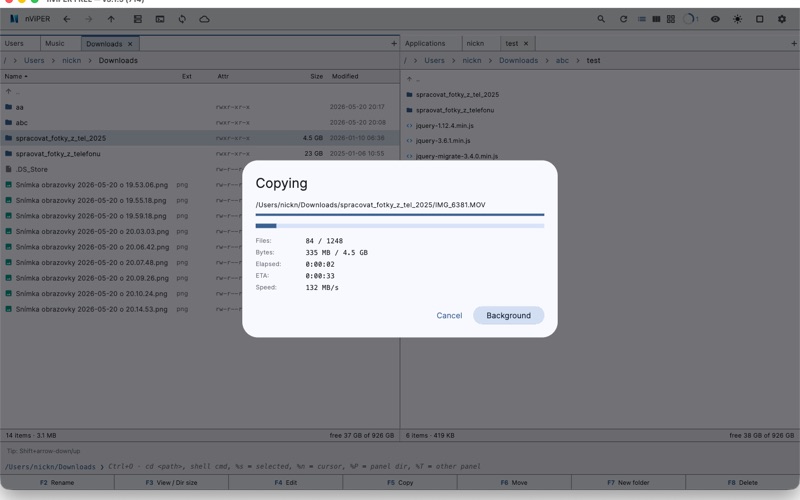Click nickn in left breadcrumb path
This screenshot has height=500, width=800.
71,60
